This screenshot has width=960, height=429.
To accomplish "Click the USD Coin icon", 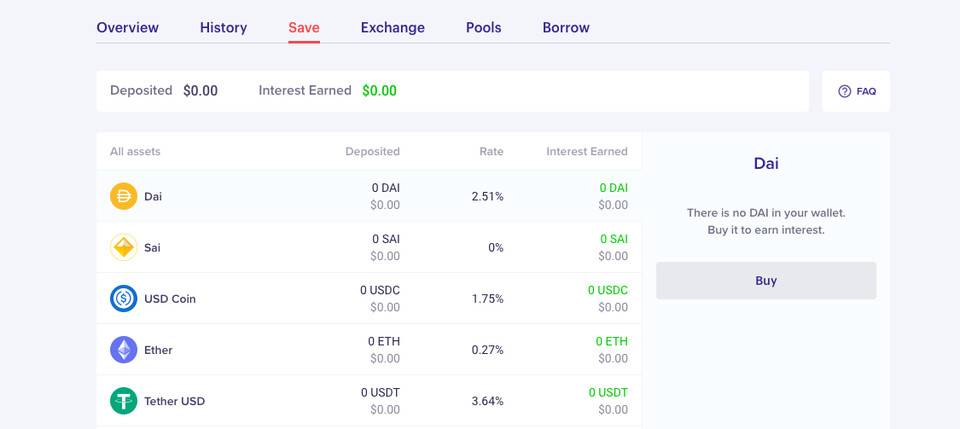I will [x=124, y=299].
